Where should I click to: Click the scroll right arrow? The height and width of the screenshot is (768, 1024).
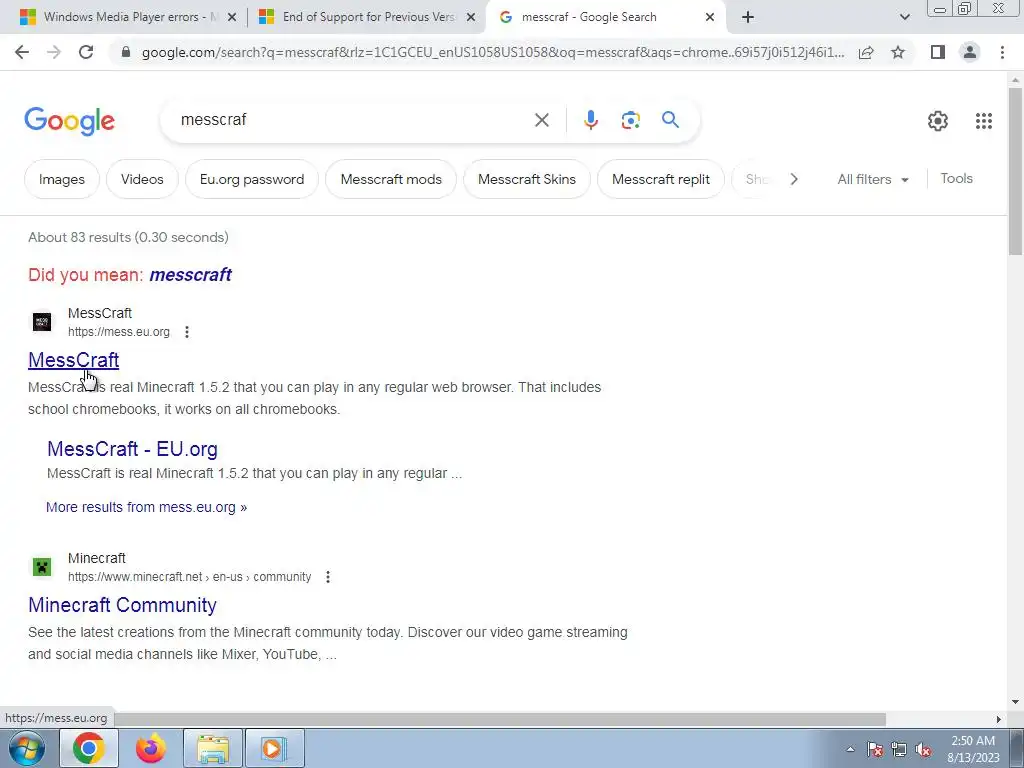tap(999, 719)
